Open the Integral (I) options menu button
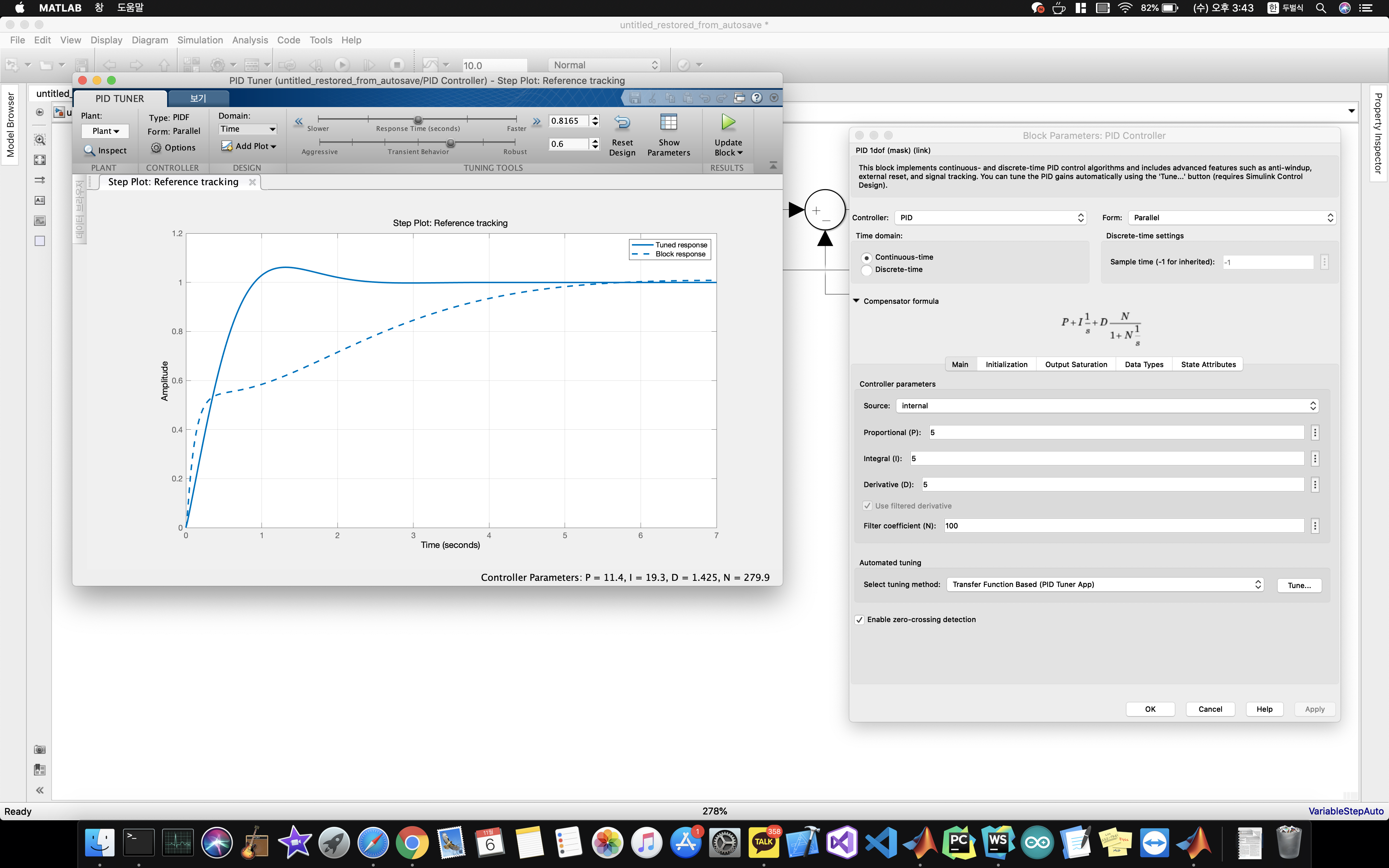1389x868 pixels. [1315, 458]
